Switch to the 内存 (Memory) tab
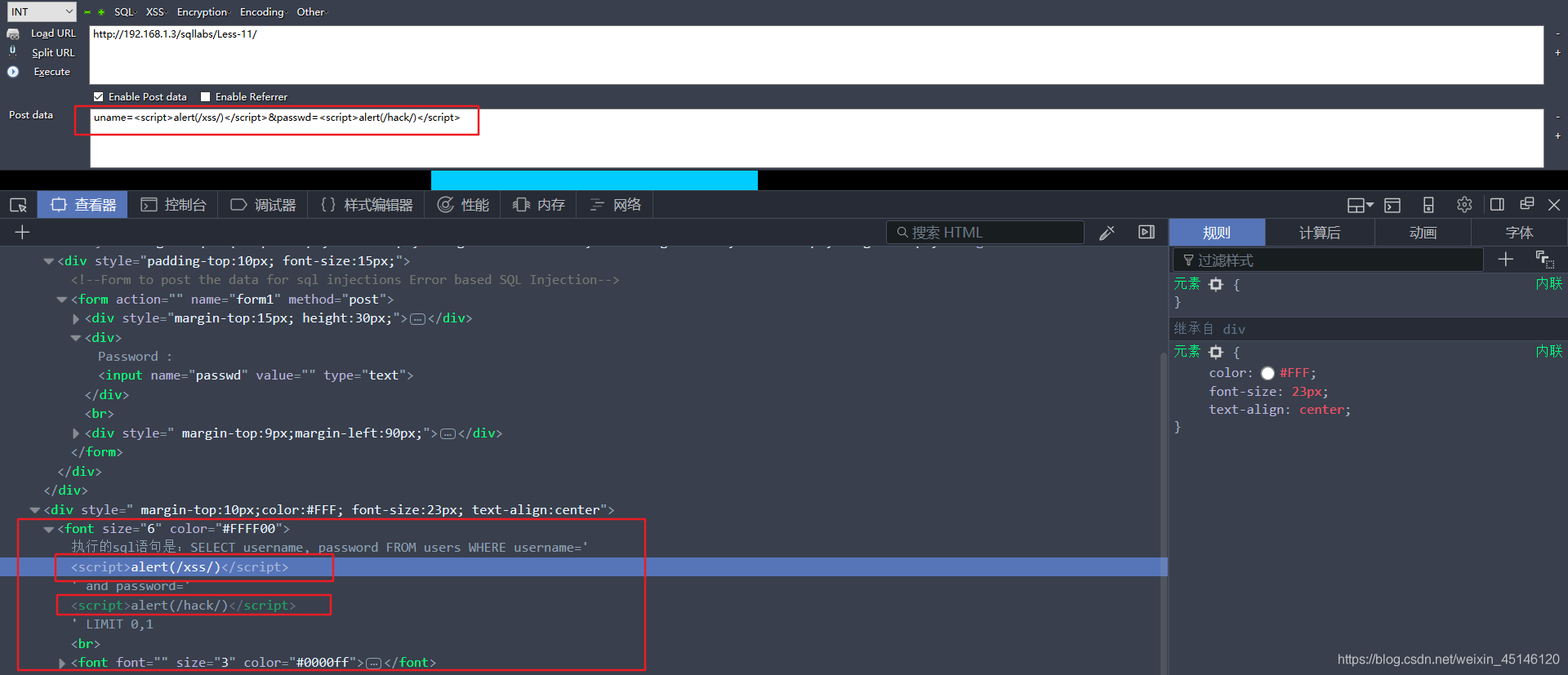 pyautogui.click(x=538, y=205)
